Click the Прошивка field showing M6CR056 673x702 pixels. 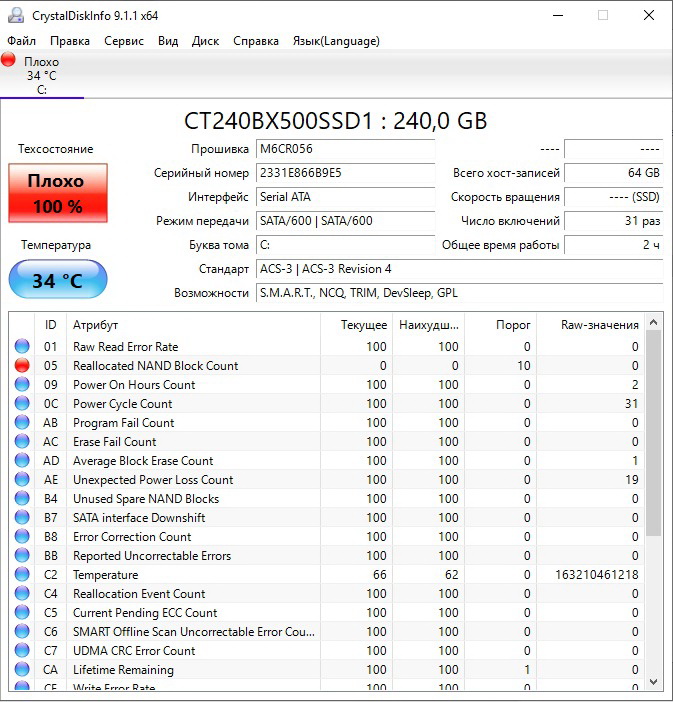click(x=345, y=149)
